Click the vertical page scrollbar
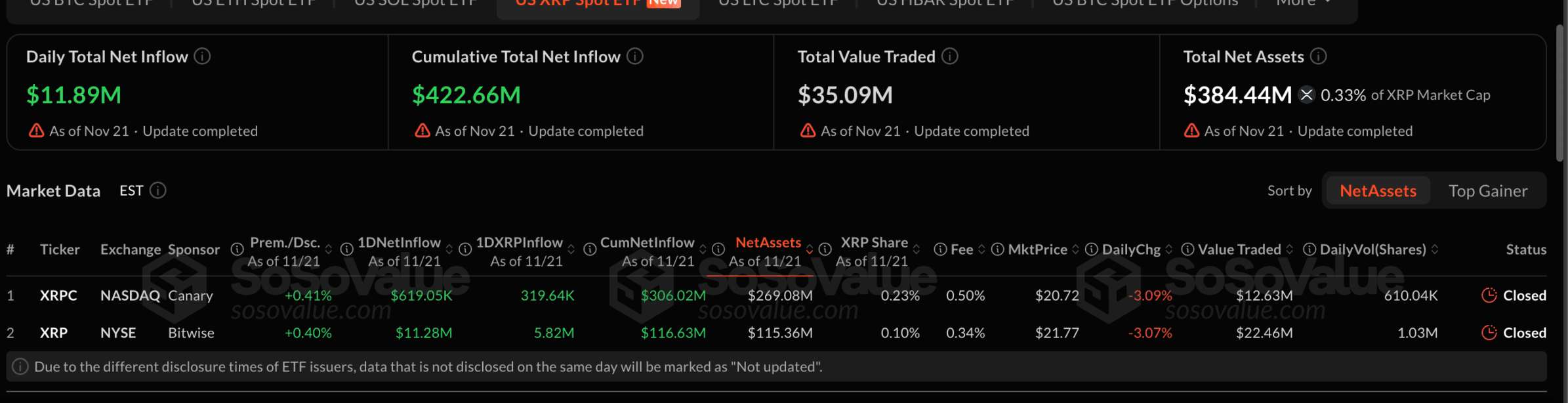 (x=1559, y=92)
